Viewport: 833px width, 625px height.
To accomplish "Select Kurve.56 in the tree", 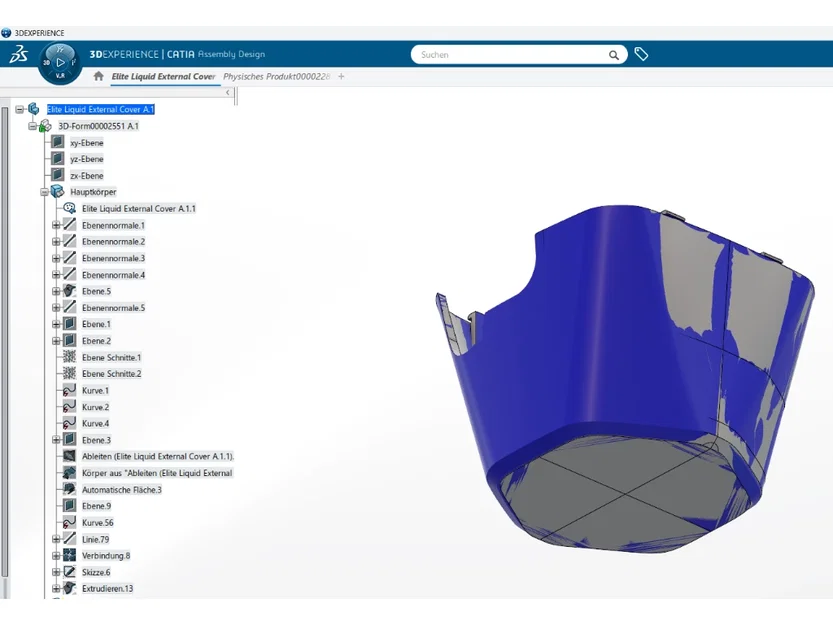I will [98, 522].
